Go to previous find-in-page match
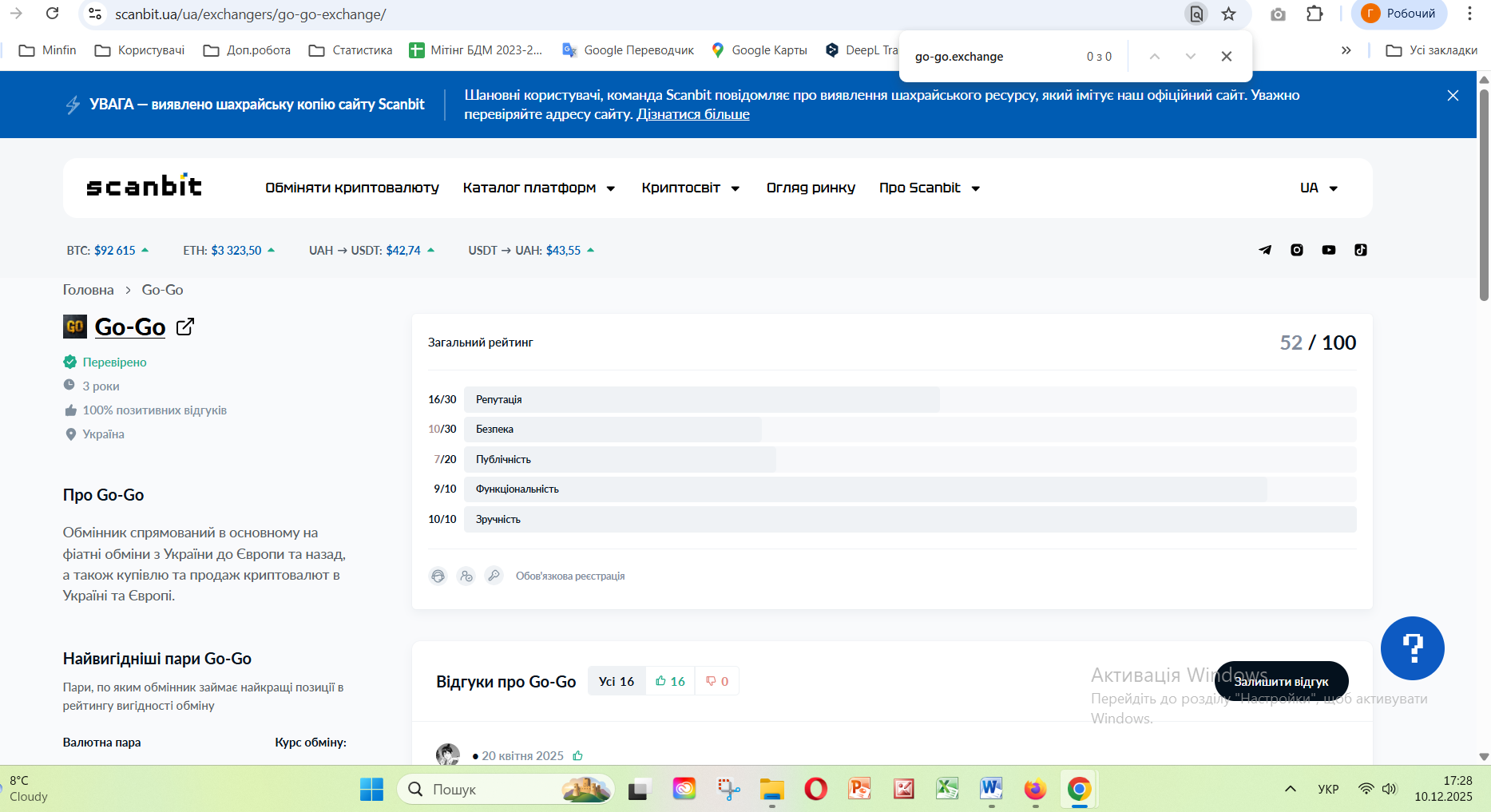Screen dimensions: 1491x812 [x=1155, y=56]
